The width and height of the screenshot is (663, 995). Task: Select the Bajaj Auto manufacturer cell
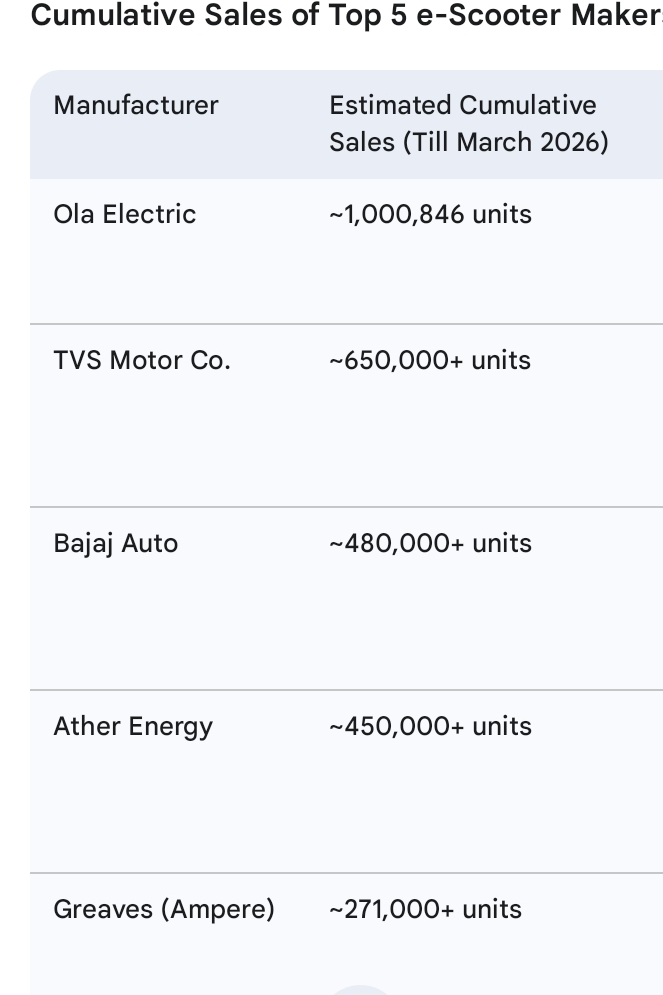coord(116,543)
